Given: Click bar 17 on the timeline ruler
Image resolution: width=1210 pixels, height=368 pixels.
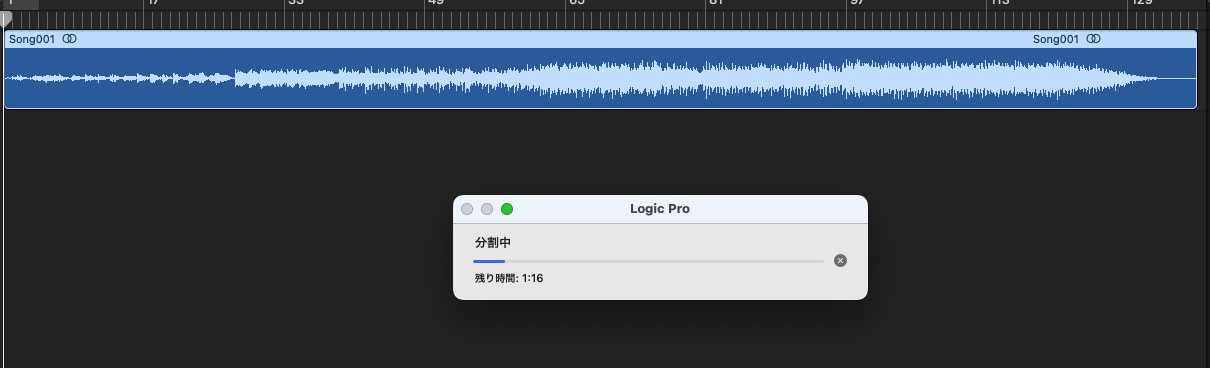Looking at the screenshot, I should tap(152, 4).
